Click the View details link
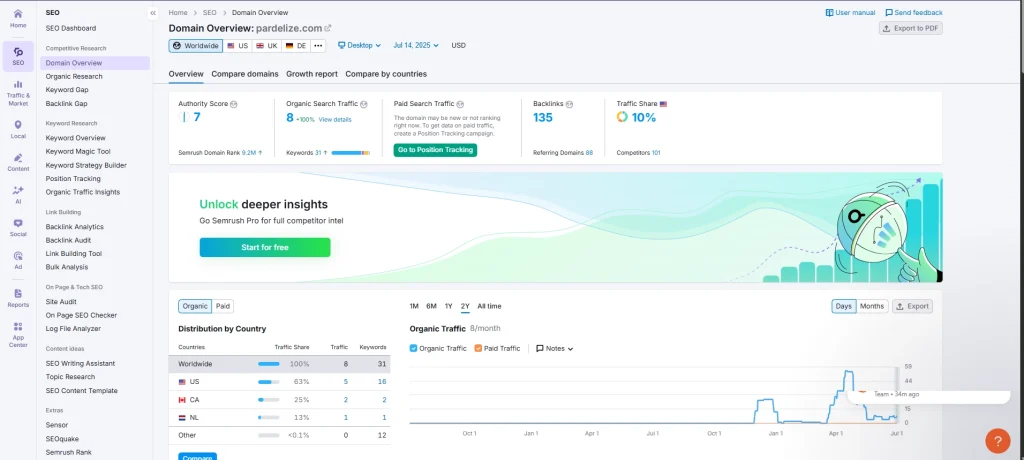This screenshot has height=460, width=1024. pos(334,120)
